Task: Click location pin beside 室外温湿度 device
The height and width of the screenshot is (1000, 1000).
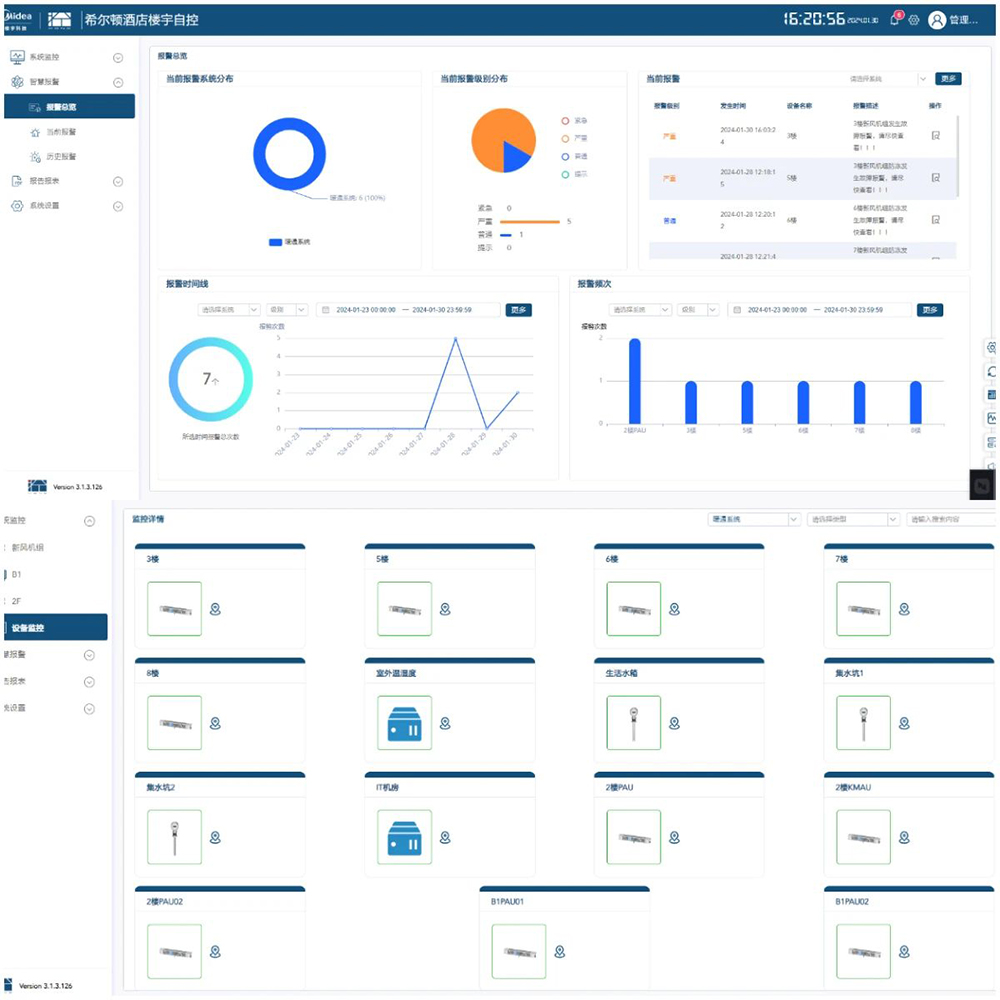Action: pyautogui.click(x=445, y=723)
